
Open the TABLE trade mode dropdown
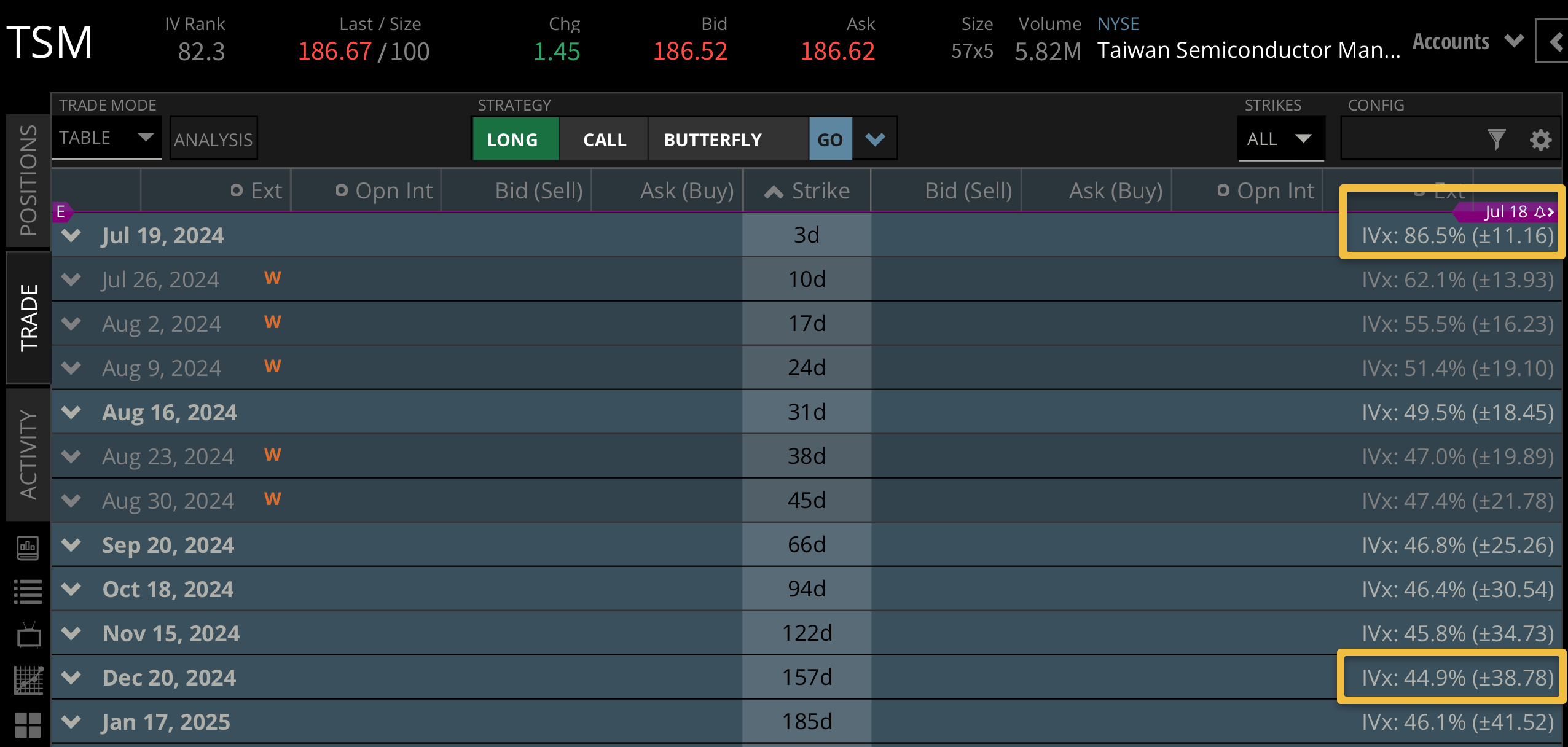tap(106, 138)
